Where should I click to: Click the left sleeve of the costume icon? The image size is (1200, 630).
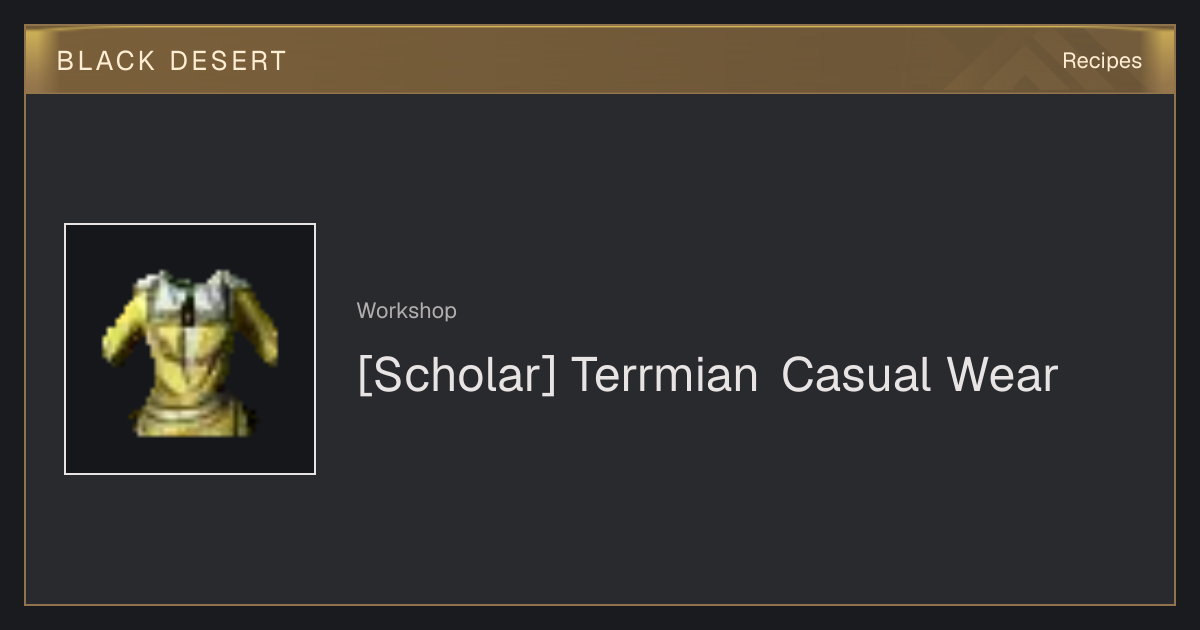pos(125,335)
